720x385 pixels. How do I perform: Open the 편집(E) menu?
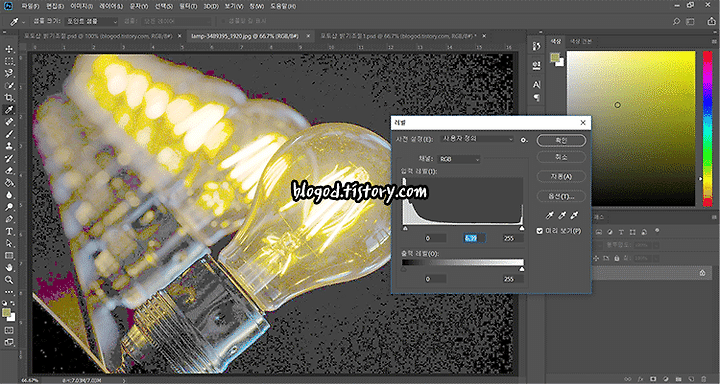55,6
